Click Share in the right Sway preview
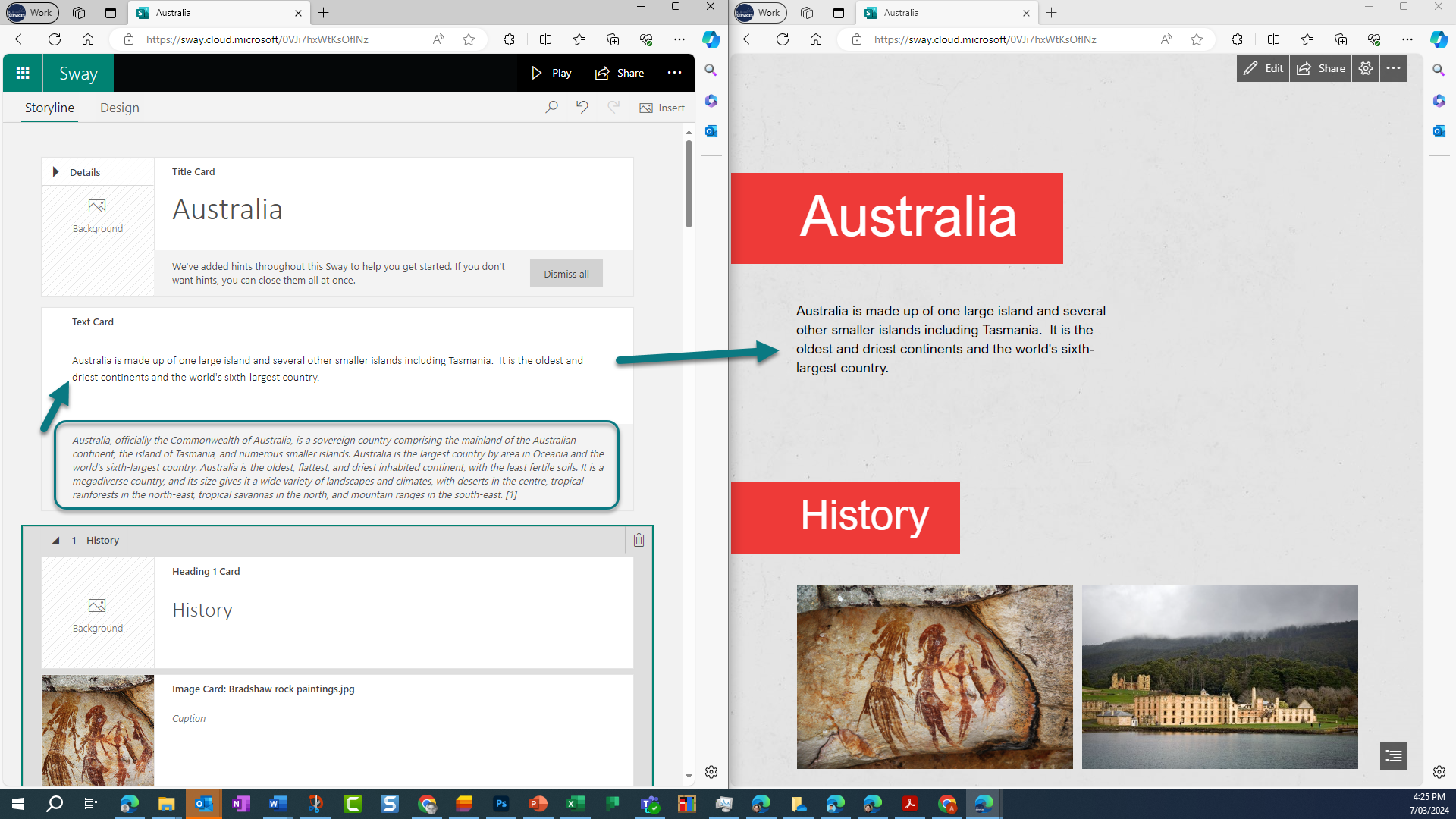The height and width of the screenshot is (819, 1456). click(1321, 68)
